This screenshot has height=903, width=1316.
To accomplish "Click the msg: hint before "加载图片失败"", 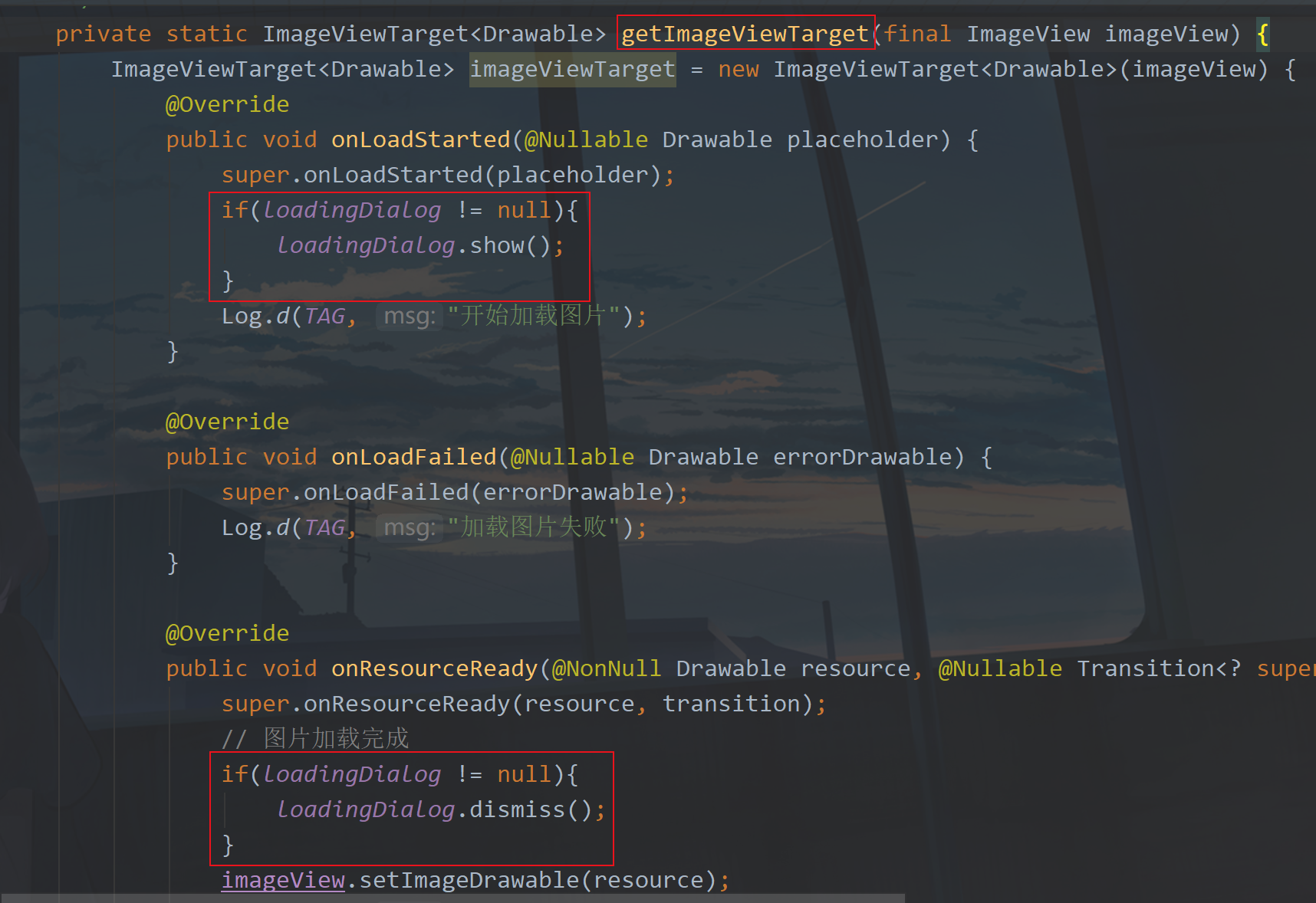I will [x=410, y=527].
